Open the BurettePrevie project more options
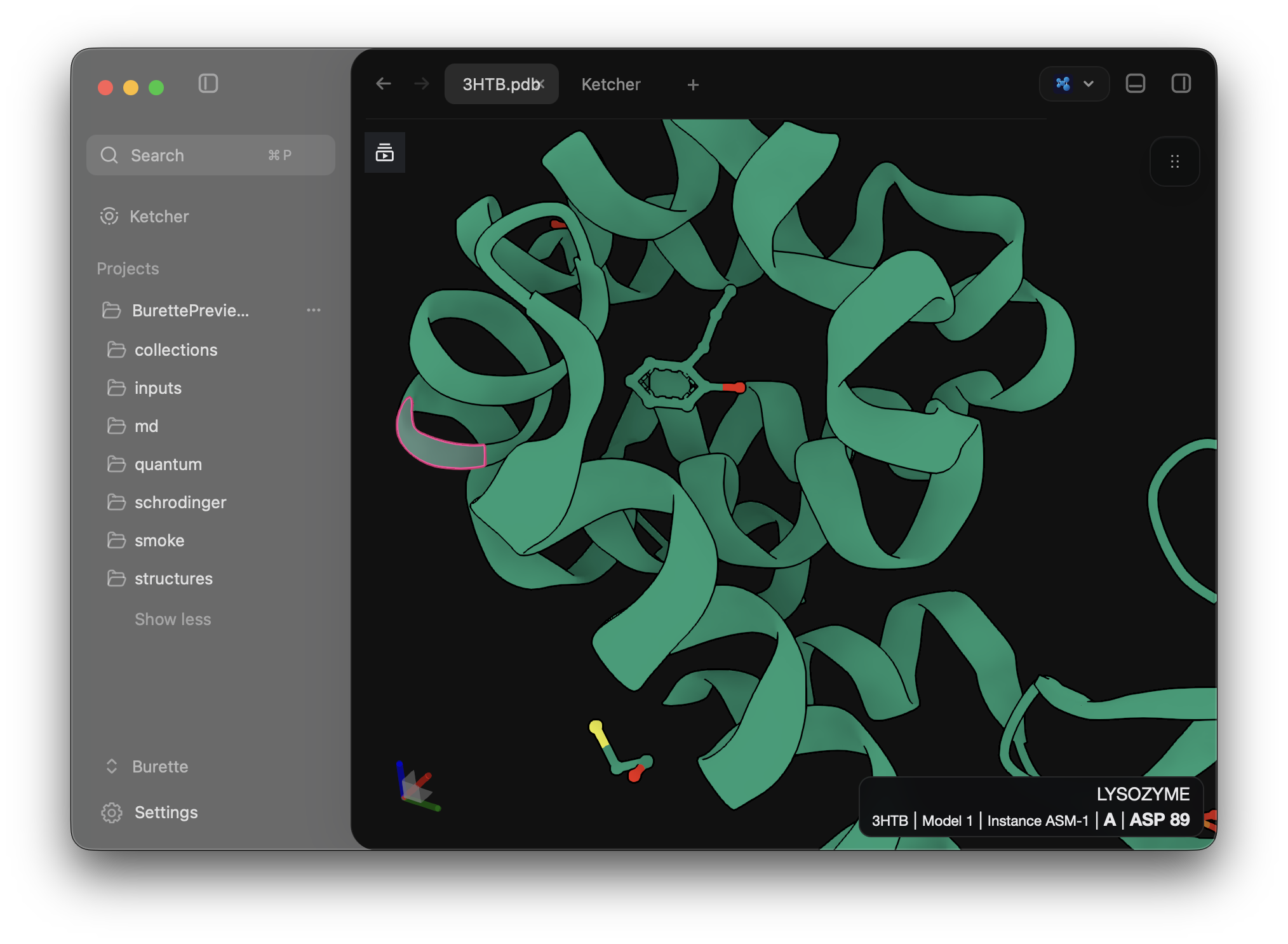Image resolution: width=1288 pixels, height=944 pixels. (x=314, y=310)
